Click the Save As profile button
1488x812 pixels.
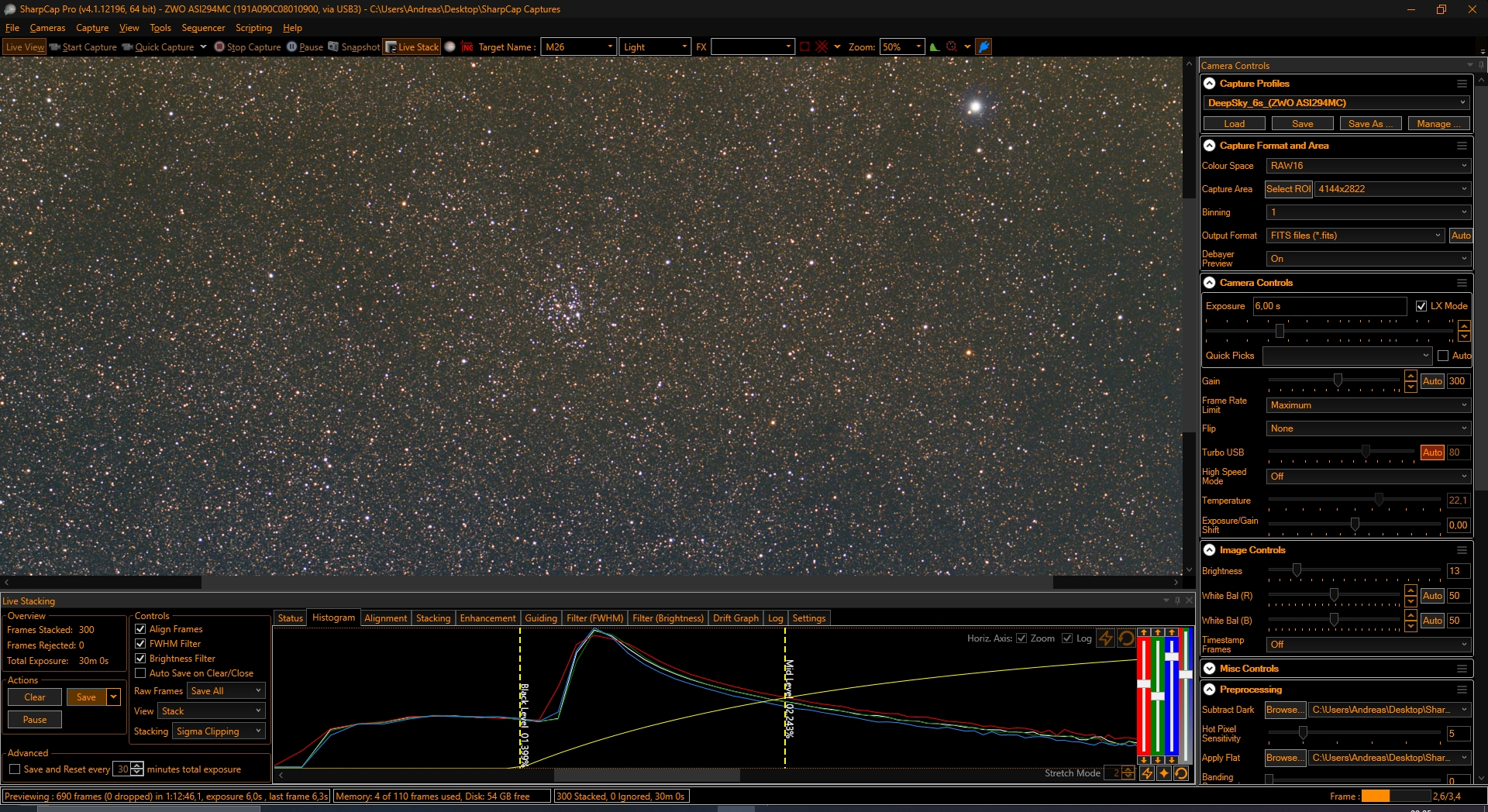[1371, 124]
